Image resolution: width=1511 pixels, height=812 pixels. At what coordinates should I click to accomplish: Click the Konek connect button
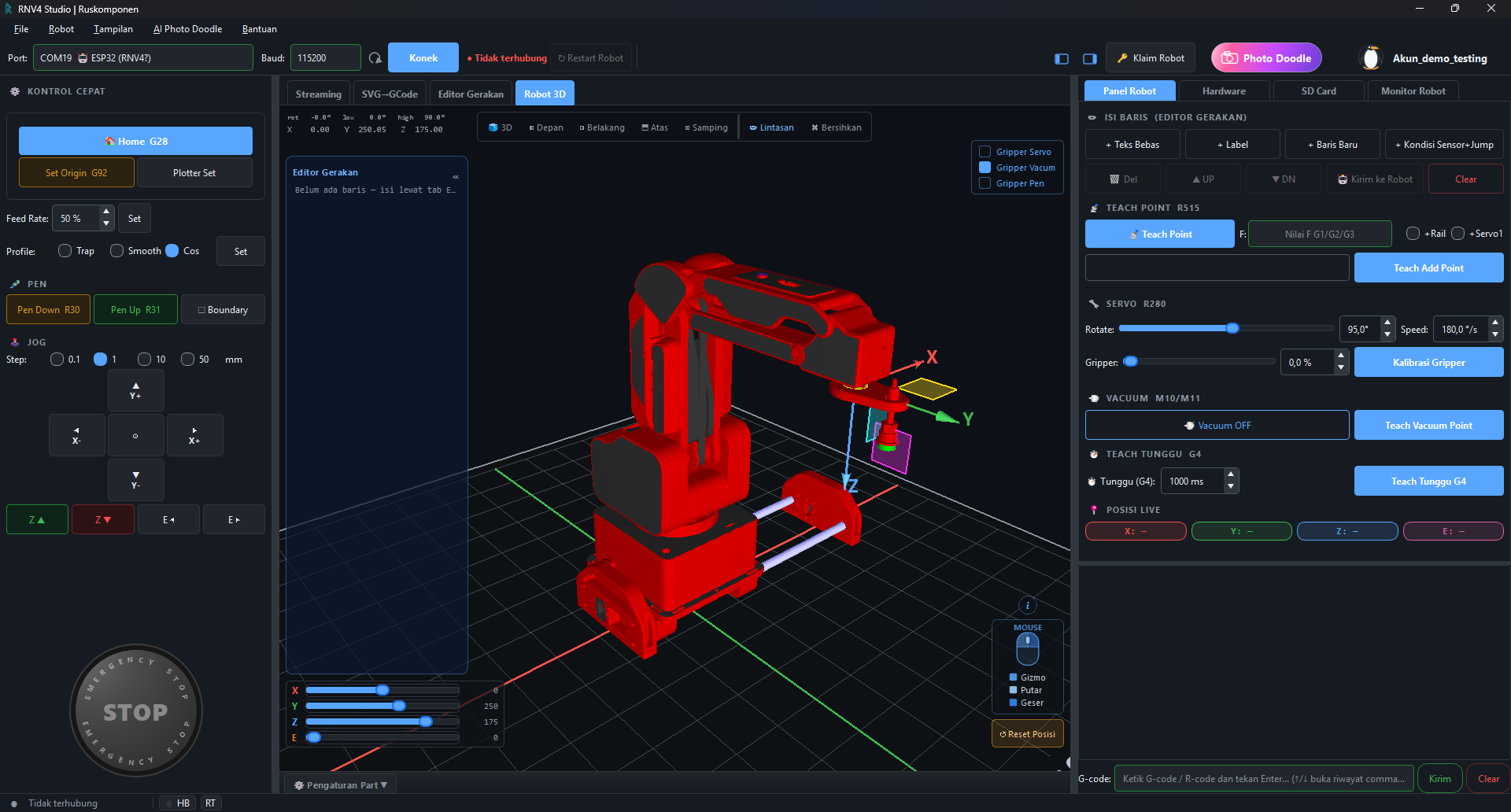click(x=423, y=58)
